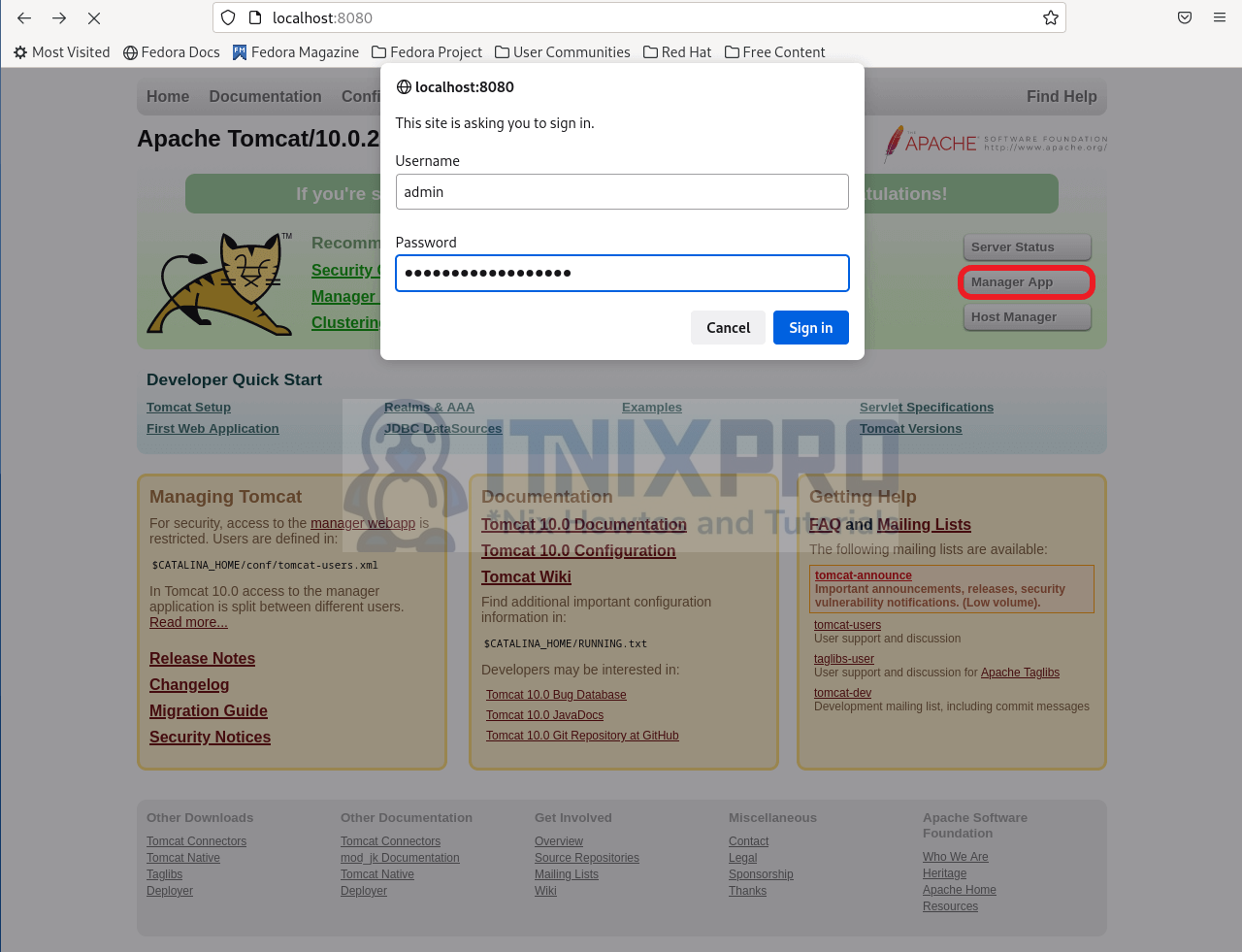Bookmark this page with the star icon
Image resolution: width=1242 pixels, height=952 pixels.
1050,17
